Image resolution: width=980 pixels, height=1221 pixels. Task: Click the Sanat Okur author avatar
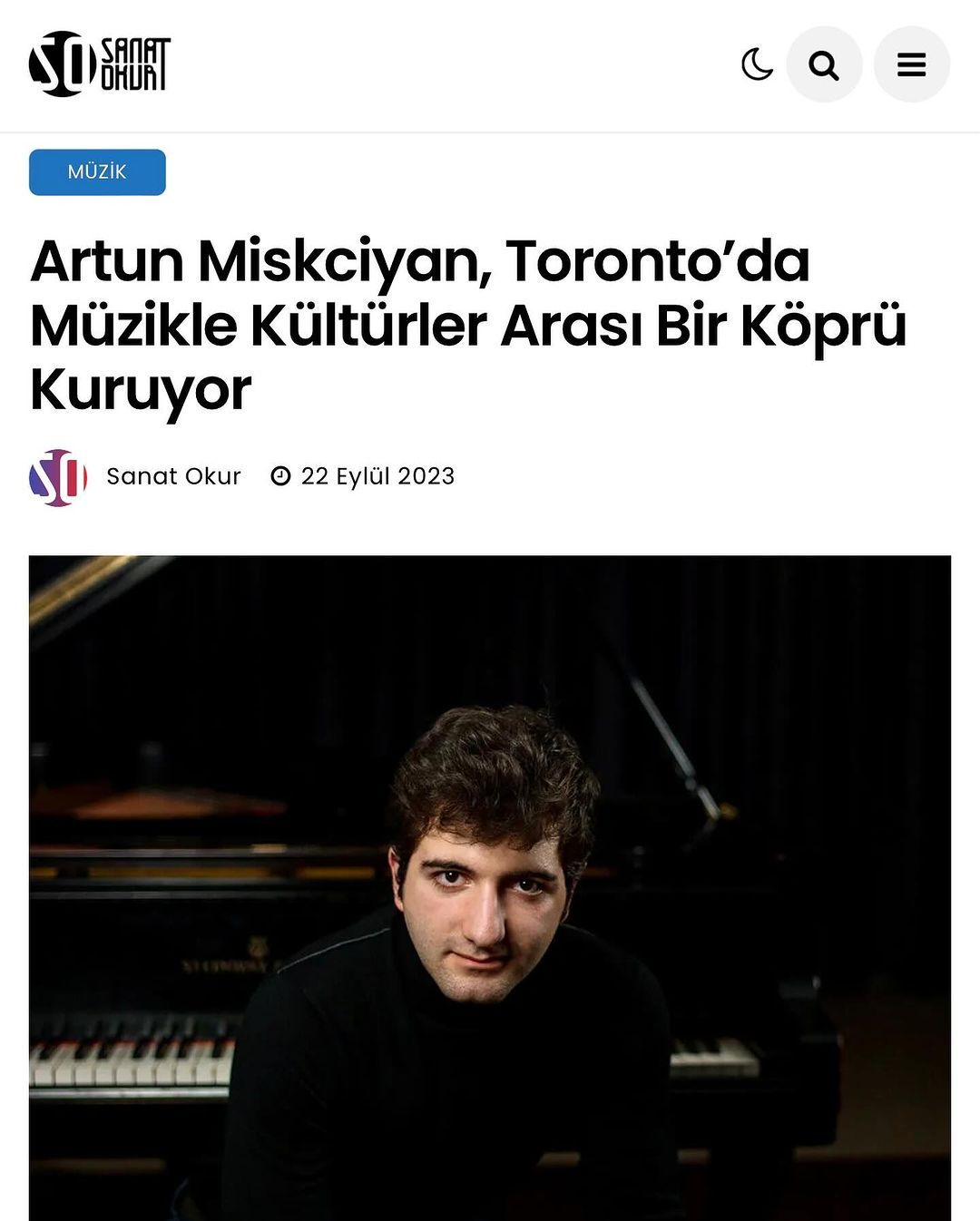tap(58, 477)
